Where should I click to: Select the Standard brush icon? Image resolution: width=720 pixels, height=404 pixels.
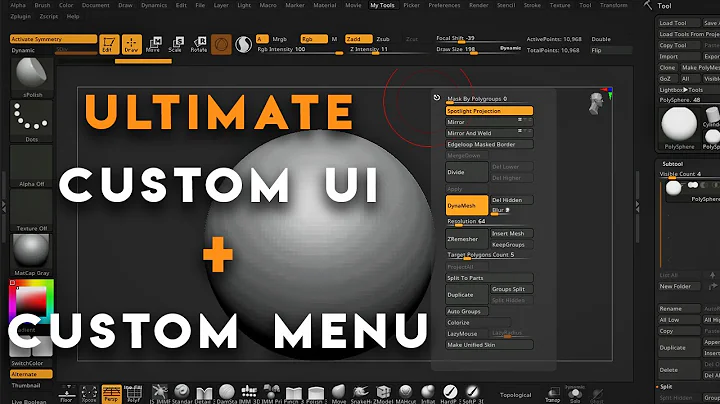click(182, 394)
